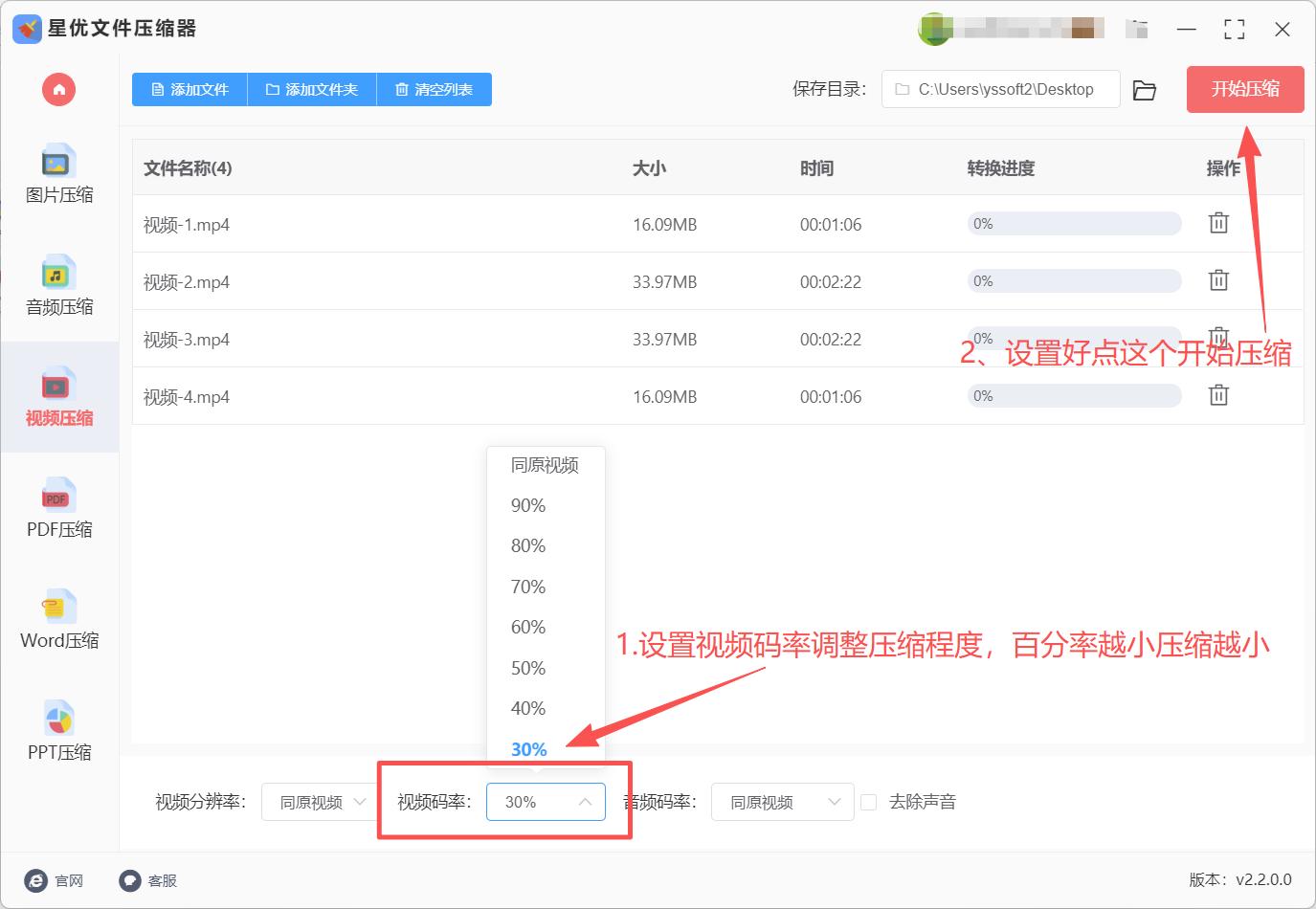Image resolution: width=1316 pixels, height=909 pixels.
Task: Delete 视频-1.mp4 using its trash icon
Action: click(1217, 222)
